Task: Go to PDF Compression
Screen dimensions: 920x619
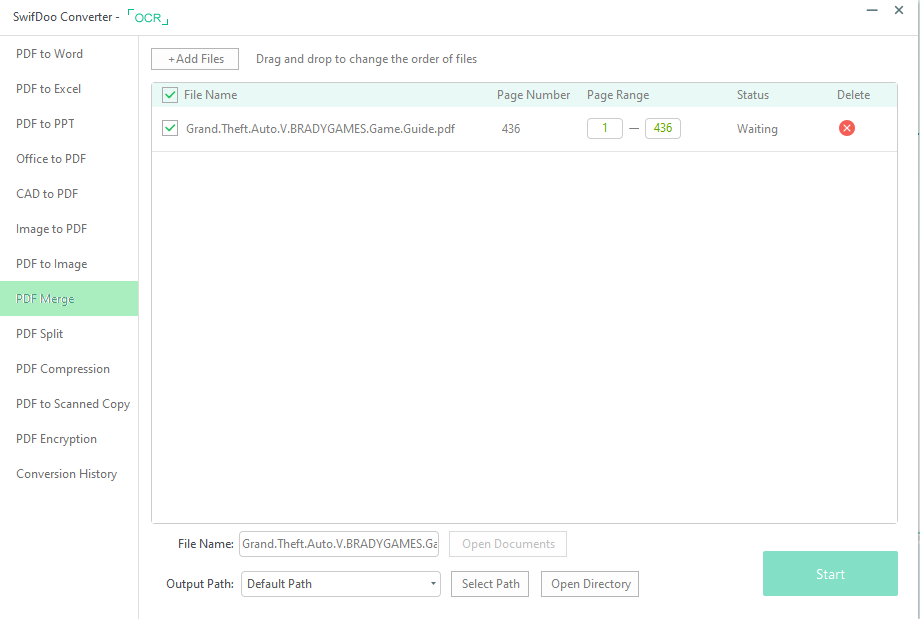Action: click(x=69, y=369)
